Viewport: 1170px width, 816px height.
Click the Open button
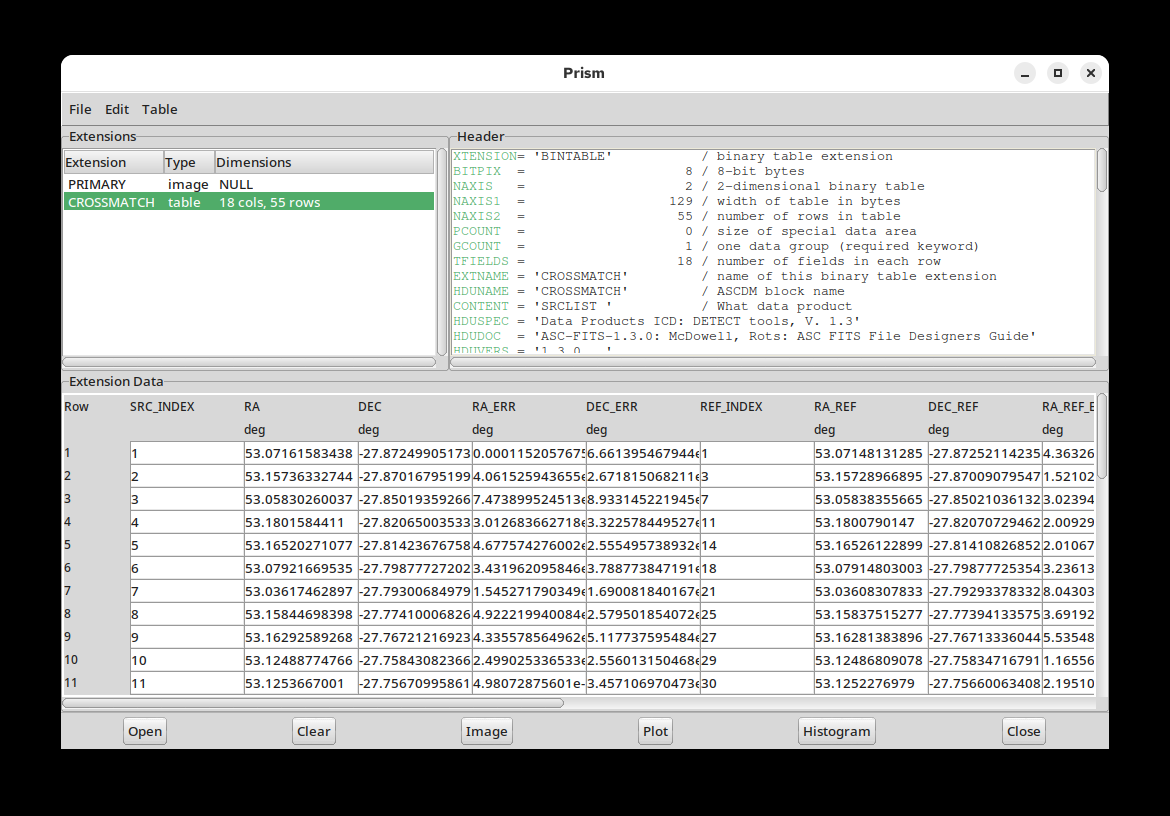(x=145, y=731)
